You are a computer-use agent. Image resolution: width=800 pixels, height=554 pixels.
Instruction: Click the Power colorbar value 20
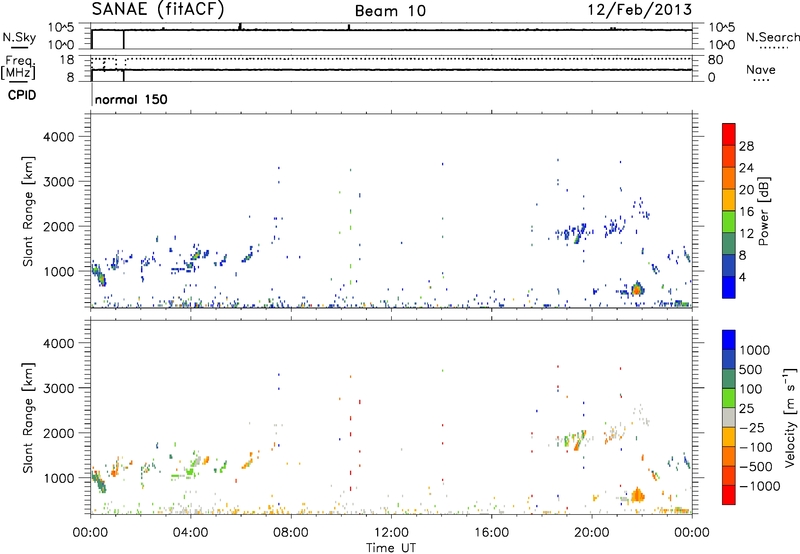click(x=746, y=190)
